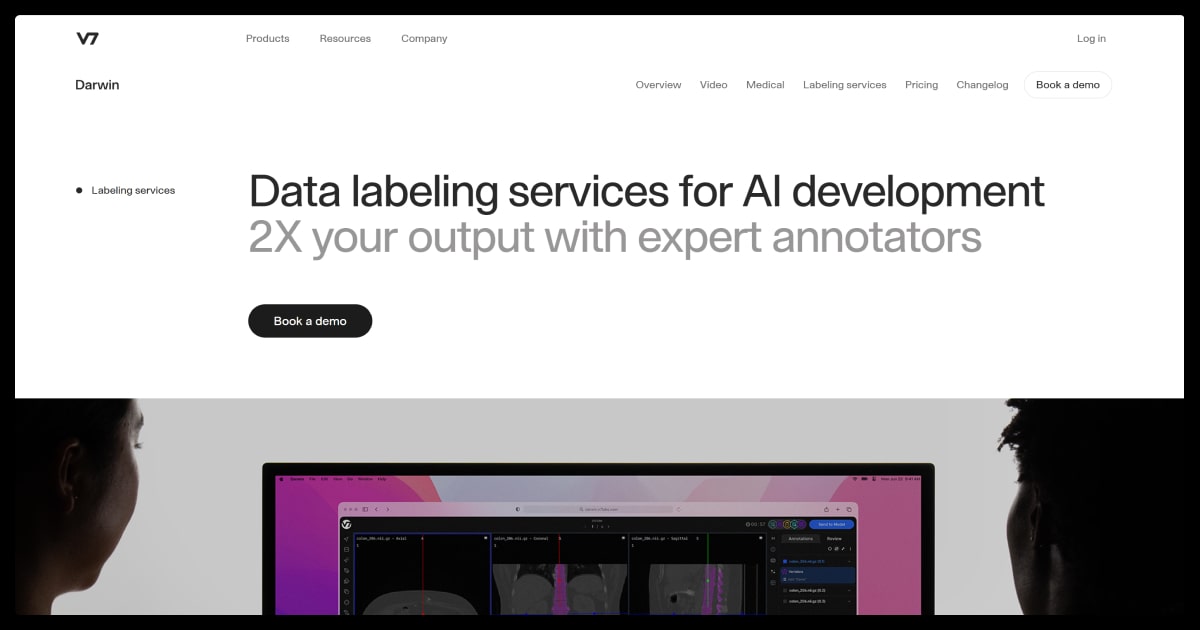The width and height of the screenshot is (1200, 630).
Task: Click the Safari share icon in the pictured browser
Action: [826, 509]
